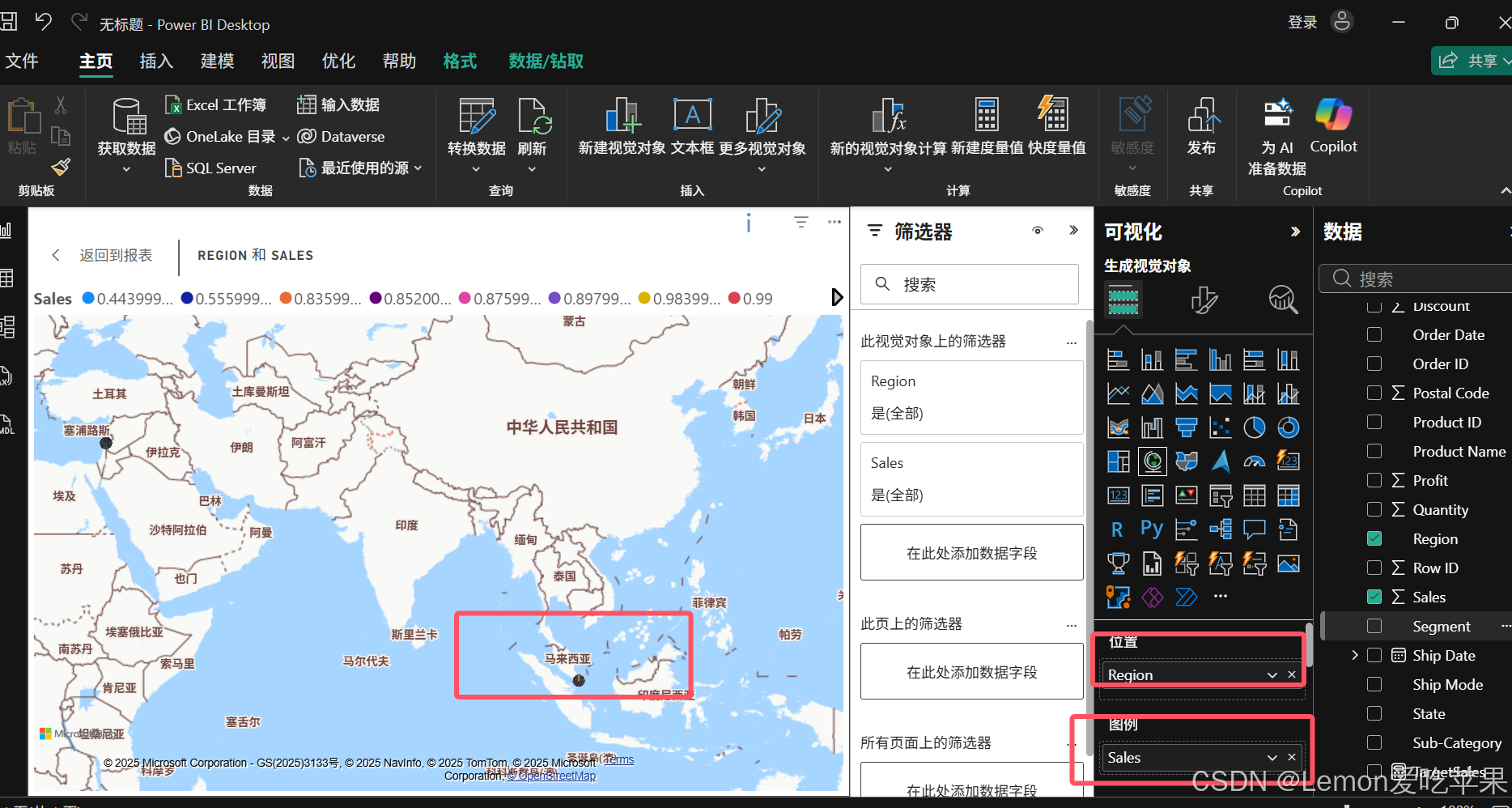The image size is (1512, 808).
Task: Collapse the 筛选器 pane with double chevron
Action: click(x=1073, y=231)
